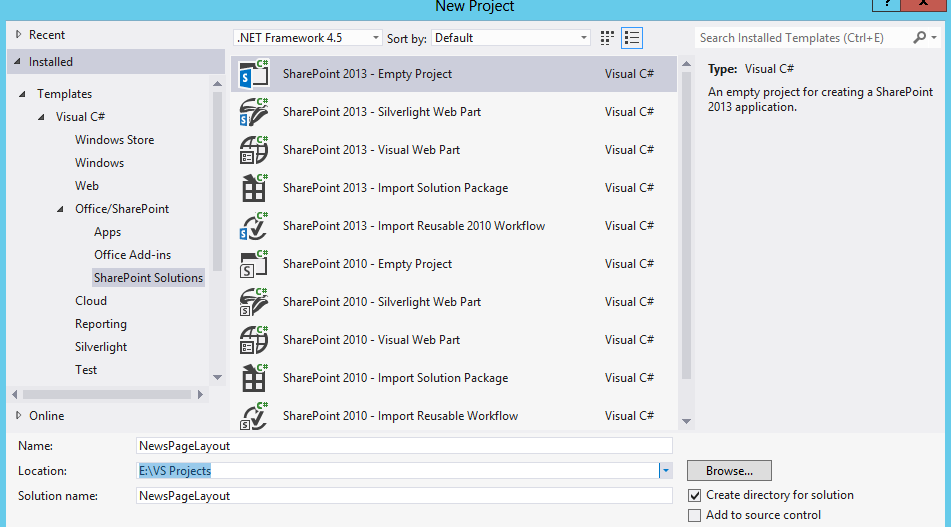Select Test template category
Screen dimensions: 951x527
(86, 371)
